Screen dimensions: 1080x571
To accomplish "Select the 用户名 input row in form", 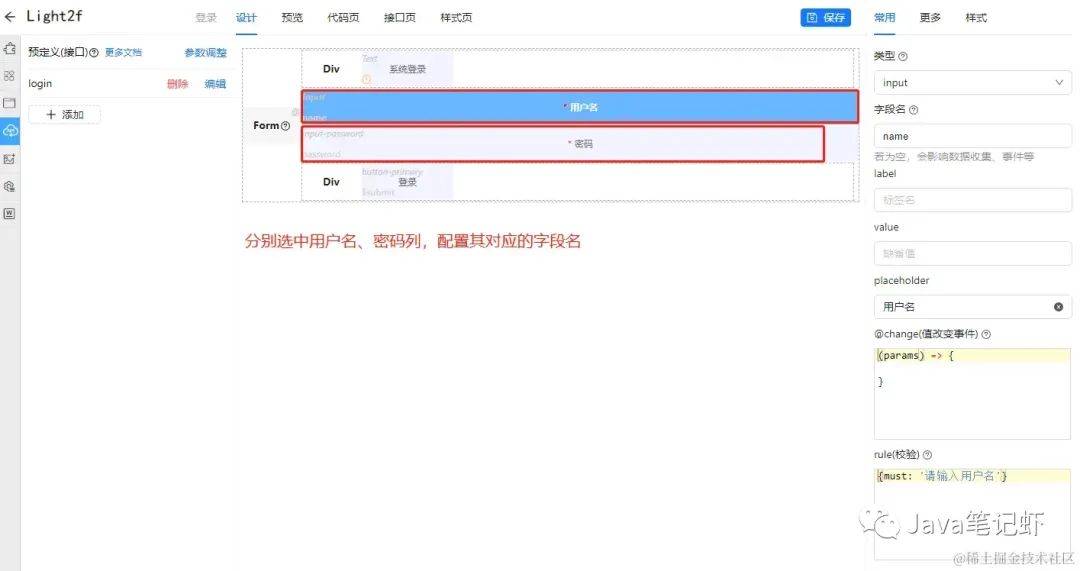I will [580, 107].
